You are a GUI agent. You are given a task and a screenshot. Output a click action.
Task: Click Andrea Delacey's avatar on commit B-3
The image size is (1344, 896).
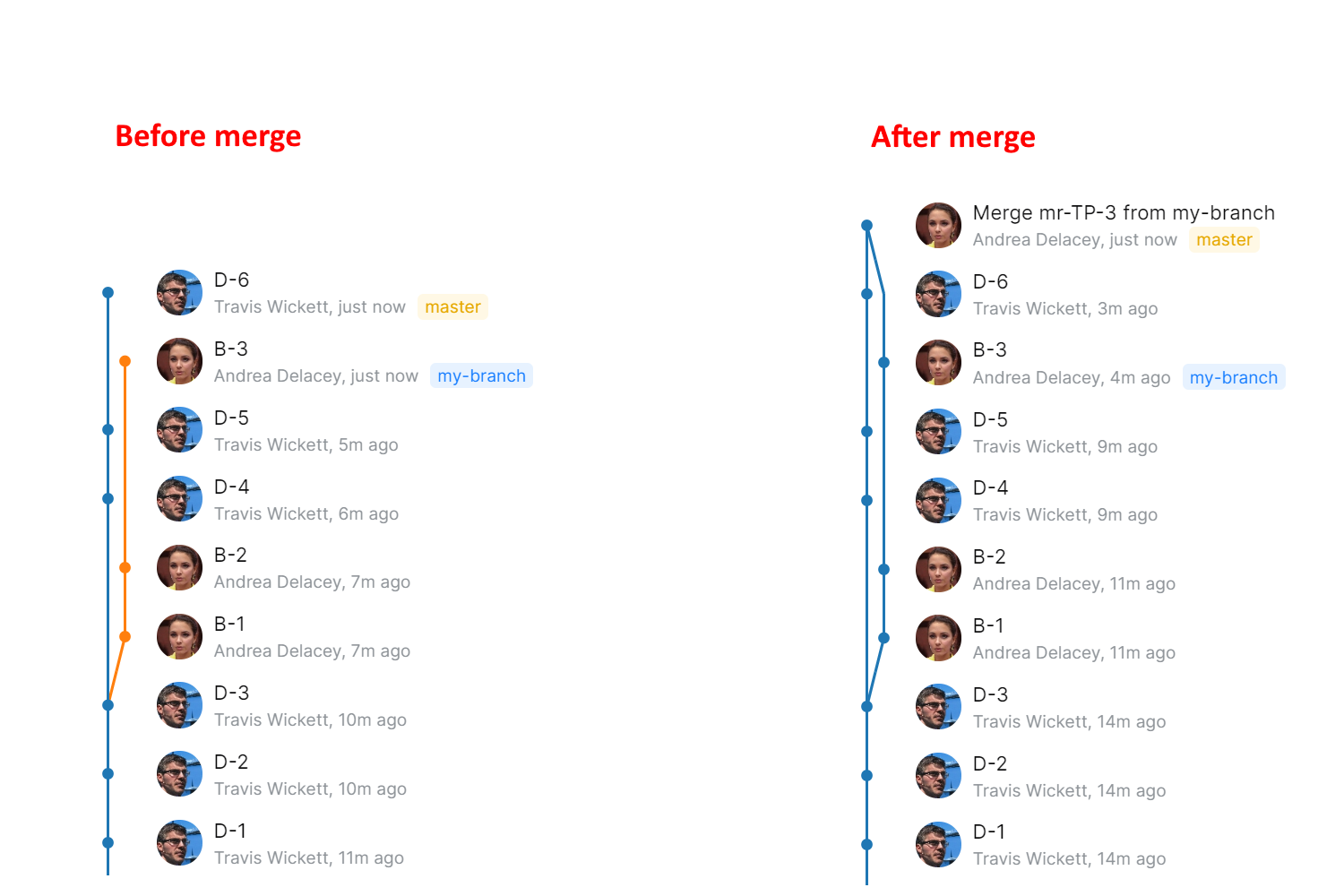pyautogui.click(x=179, y=361)
